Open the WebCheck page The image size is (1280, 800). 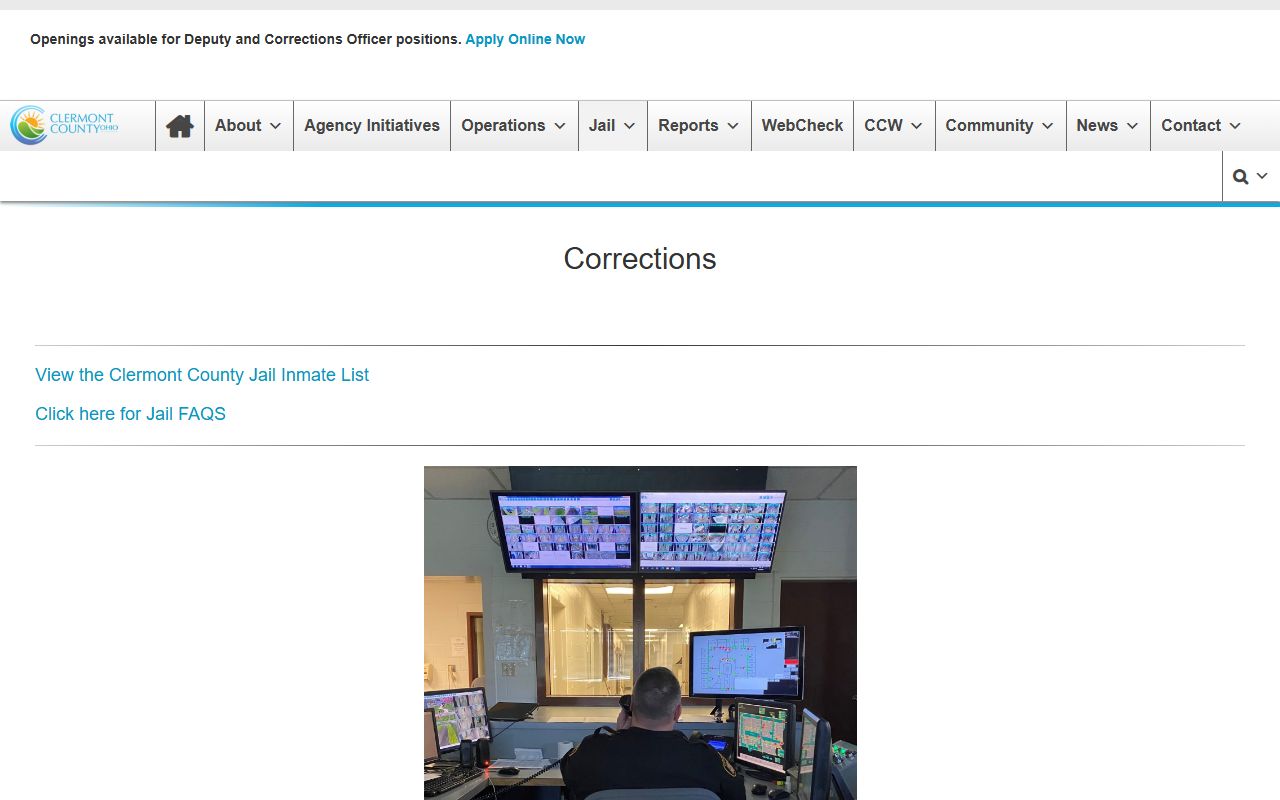pos(802,125)
